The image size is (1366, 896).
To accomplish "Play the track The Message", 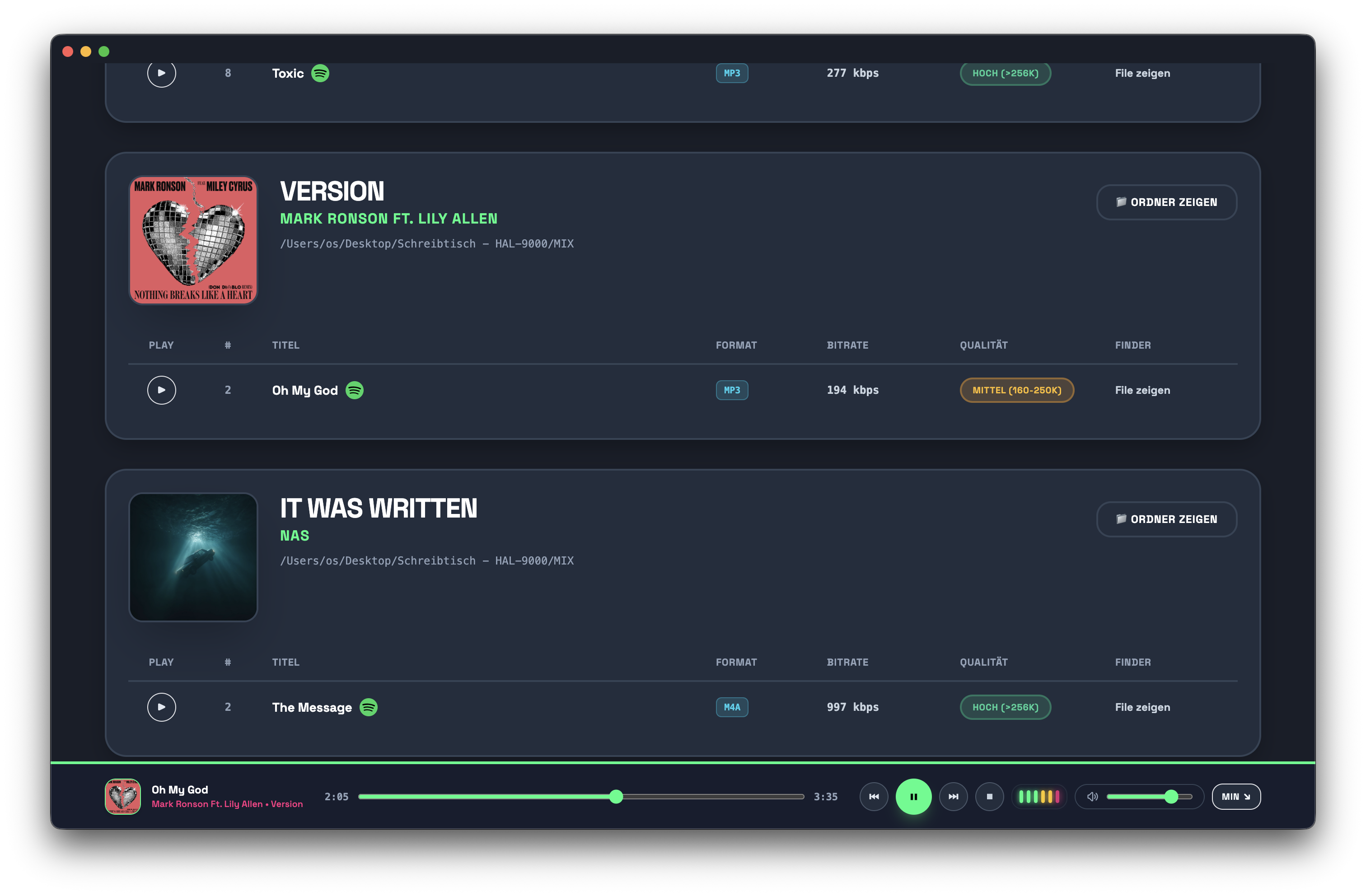I will pyautogui.click(x=161, y=707).
